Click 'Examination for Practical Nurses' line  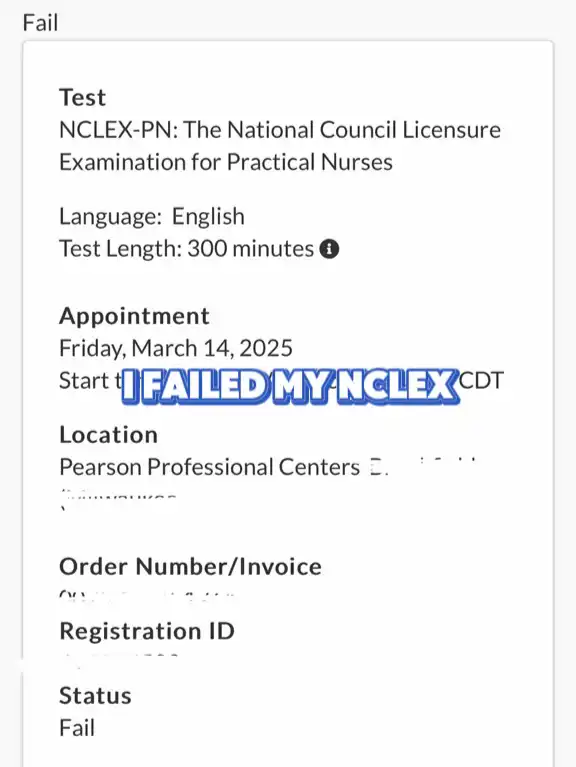pos(225,162)
